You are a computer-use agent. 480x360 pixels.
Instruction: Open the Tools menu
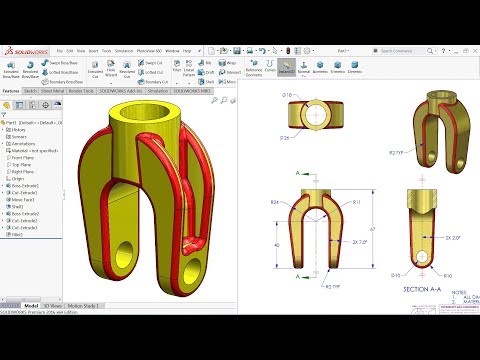[106, 51]
